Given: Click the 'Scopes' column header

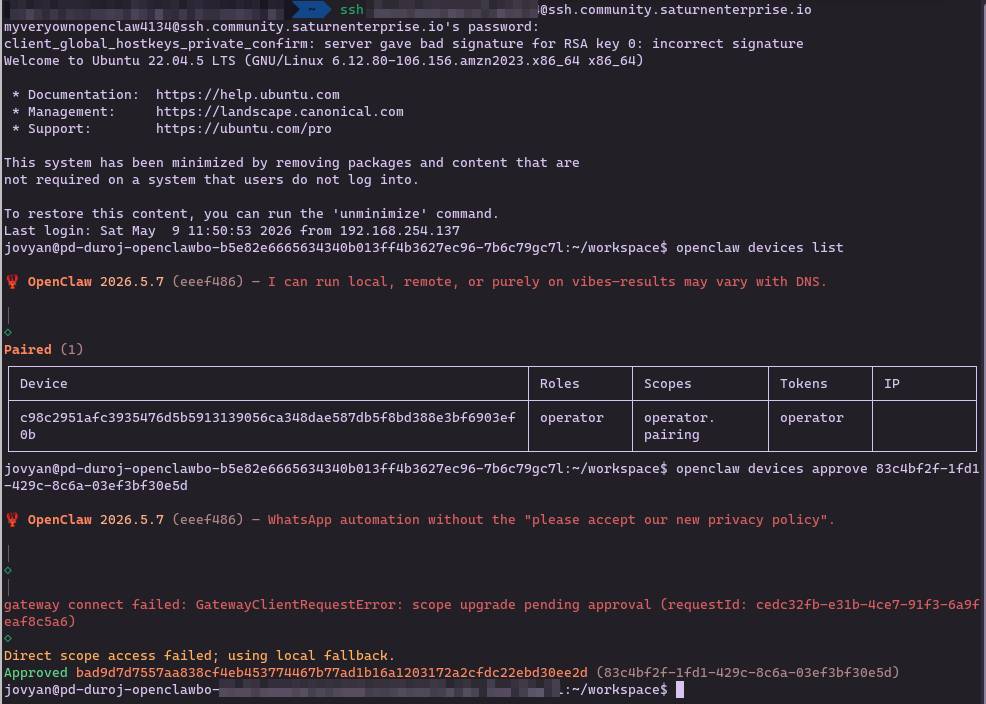Looking at the screenshot, I should click(668, 383).
